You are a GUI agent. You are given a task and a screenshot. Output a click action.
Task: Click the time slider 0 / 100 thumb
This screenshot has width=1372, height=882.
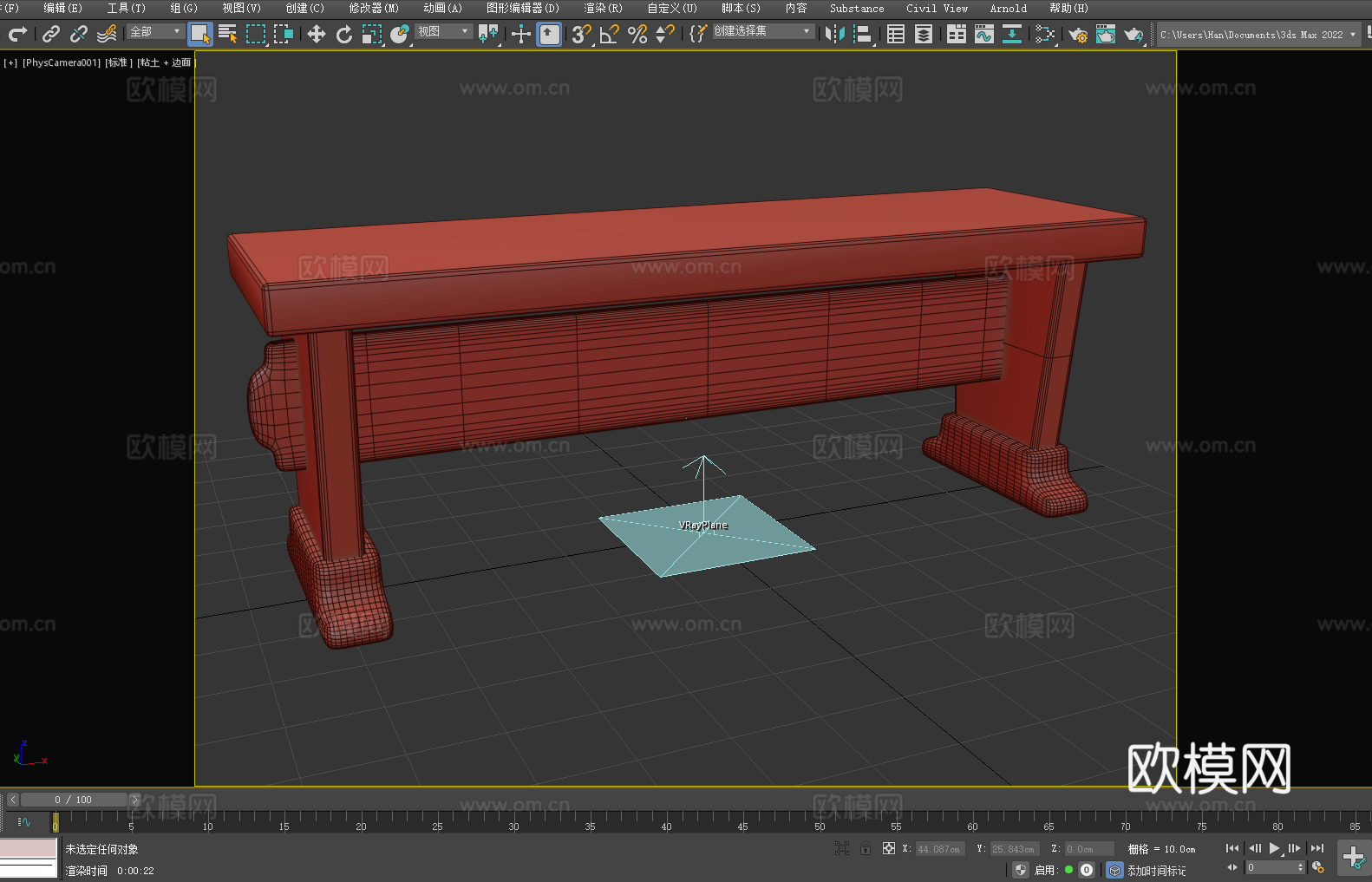(74, 800)
